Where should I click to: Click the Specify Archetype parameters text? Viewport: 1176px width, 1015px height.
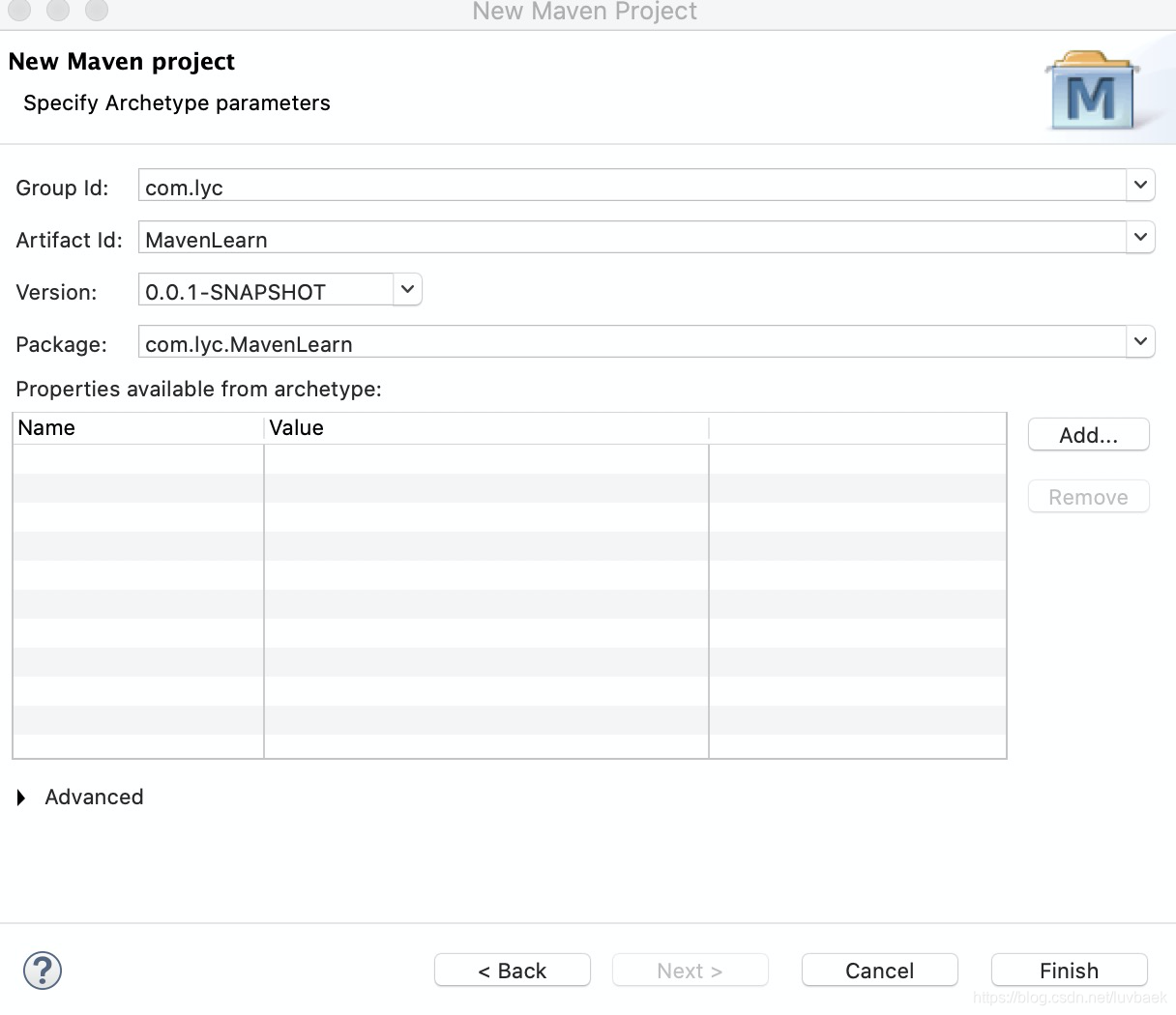(x=177, y=103)
